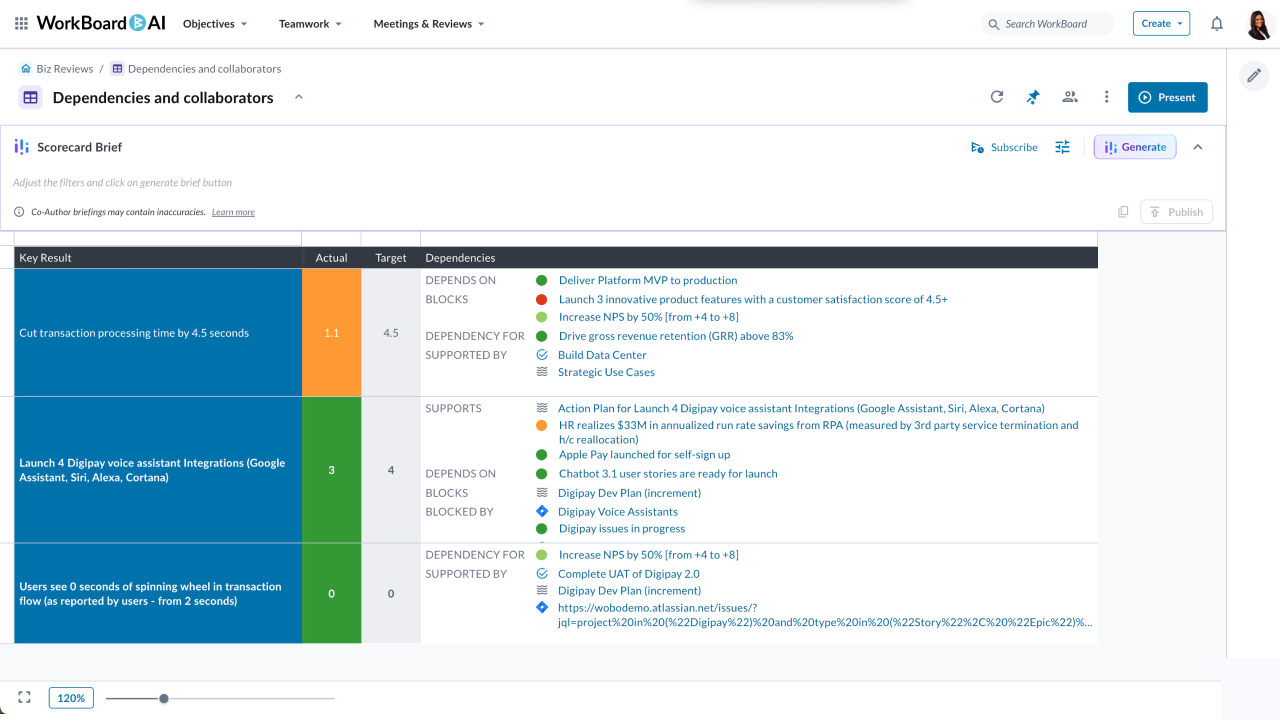
Task: Click the red status dot for Launch 3 innovative features
Action: (x=541, y=299)
